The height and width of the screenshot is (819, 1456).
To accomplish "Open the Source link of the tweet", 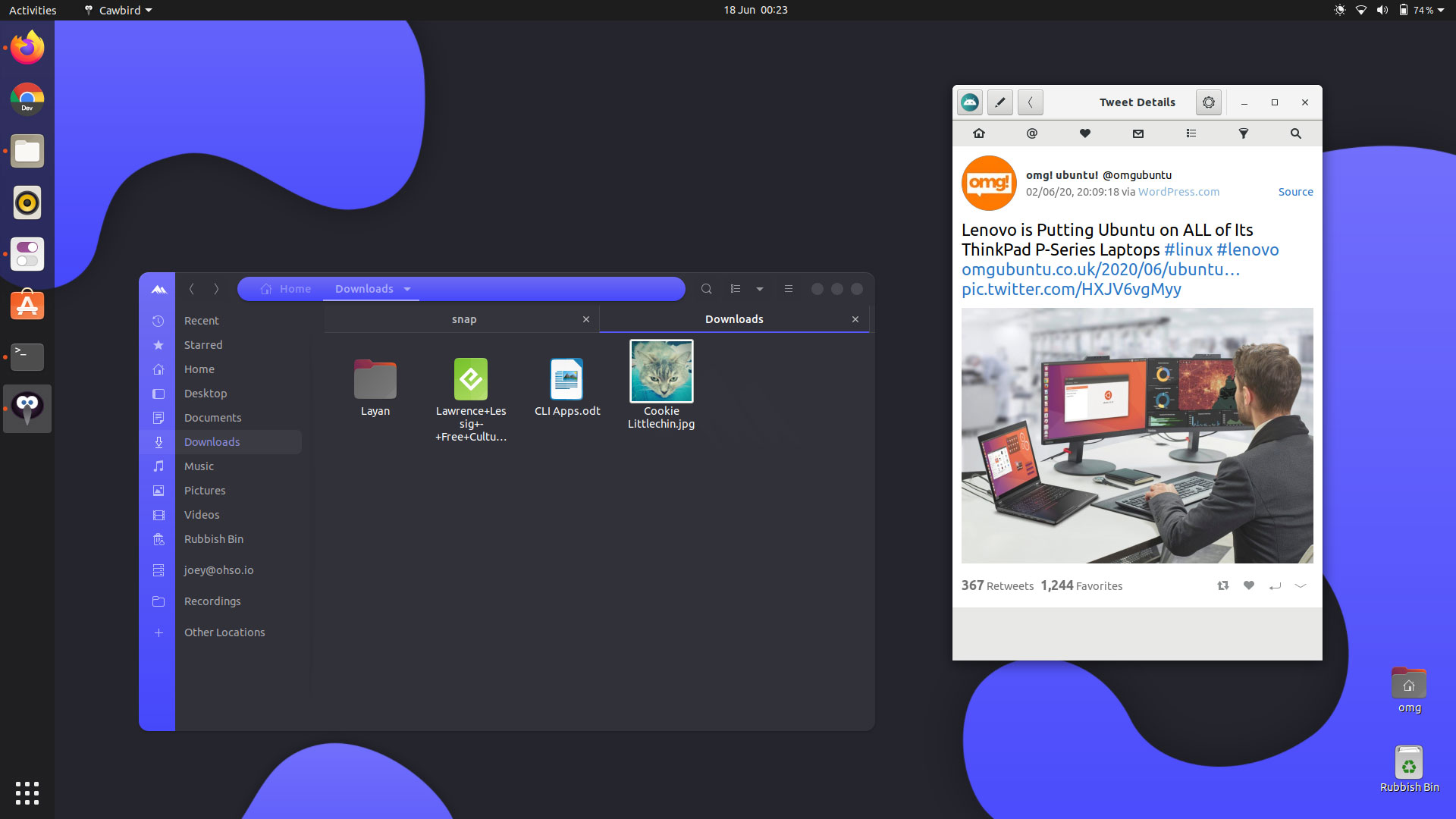I will tap(1295, 192).
